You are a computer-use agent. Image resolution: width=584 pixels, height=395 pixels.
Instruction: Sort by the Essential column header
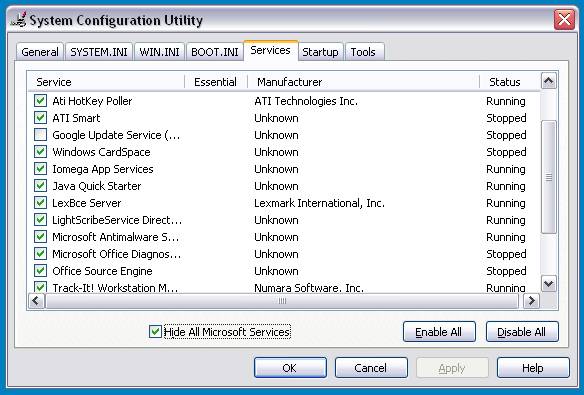click(216, 82)
